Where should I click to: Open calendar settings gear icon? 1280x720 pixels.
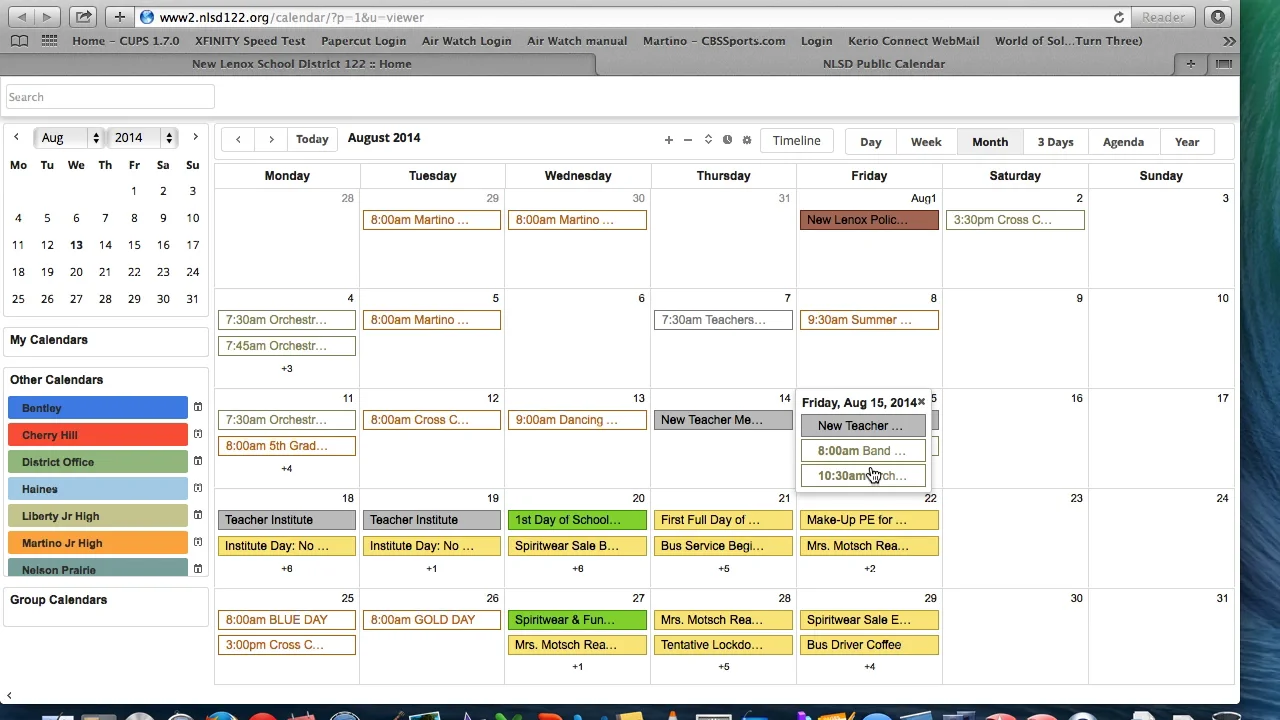746,140
